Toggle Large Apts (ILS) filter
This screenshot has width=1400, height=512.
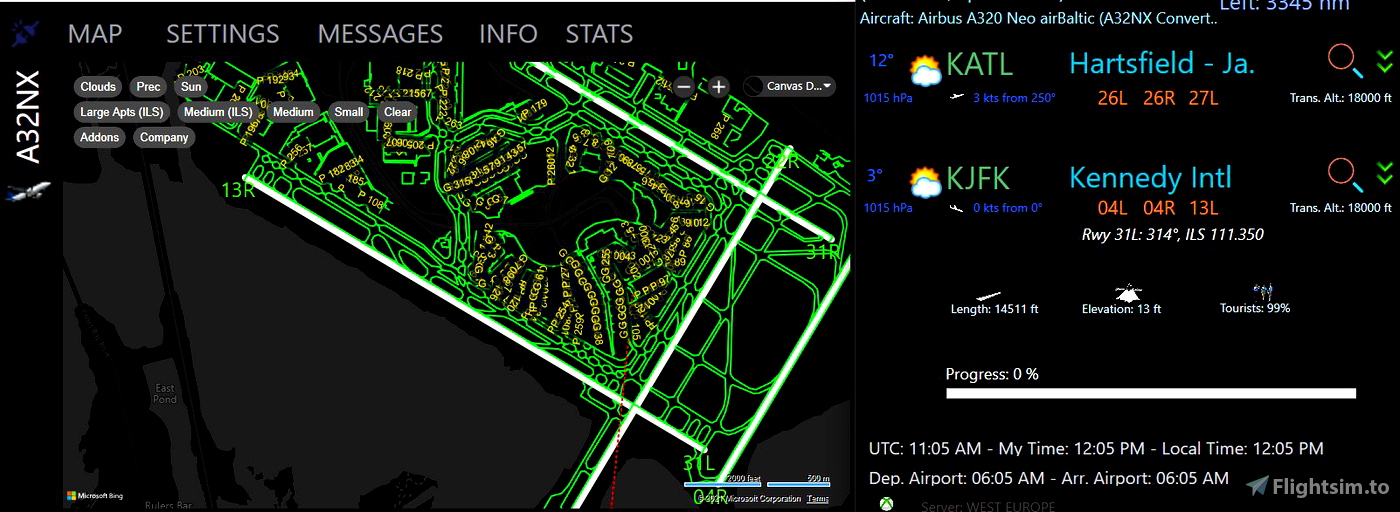(x=122, y=112)
